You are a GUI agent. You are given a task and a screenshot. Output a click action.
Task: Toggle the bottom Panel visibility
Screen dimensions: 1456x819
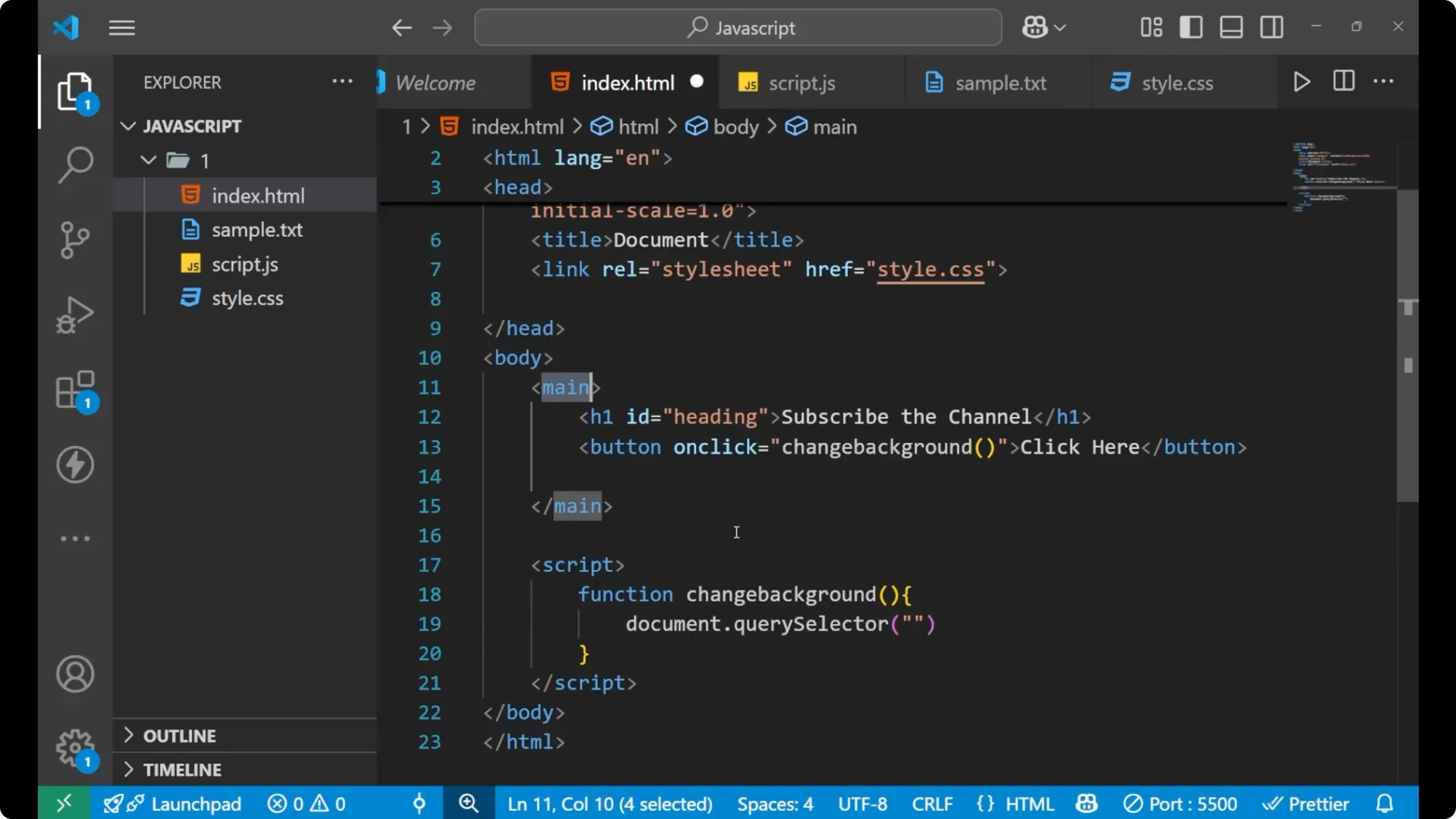point(1231,27)
